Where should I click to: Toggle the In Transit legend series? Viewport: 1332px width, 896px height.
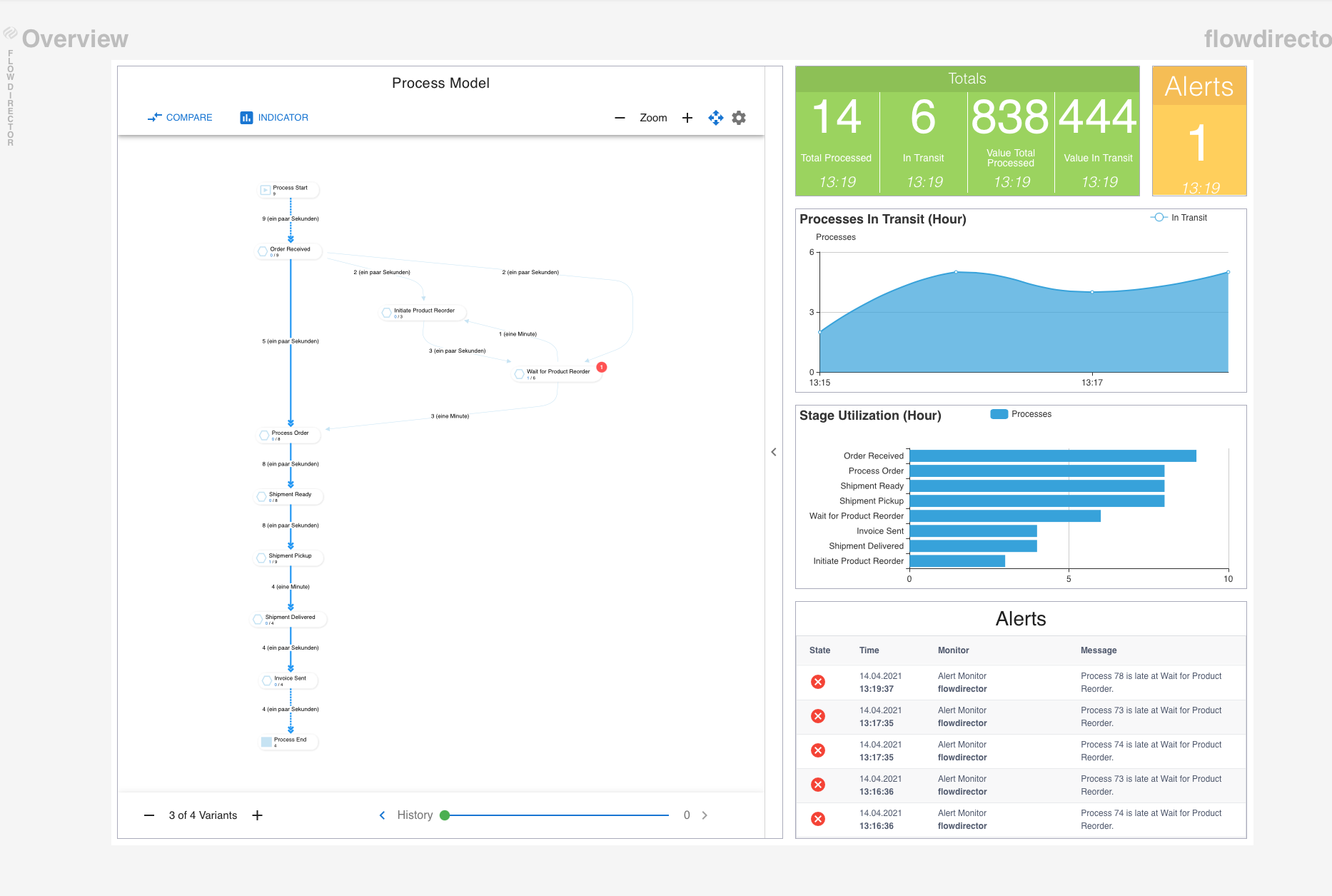(x=1179, y=218)
